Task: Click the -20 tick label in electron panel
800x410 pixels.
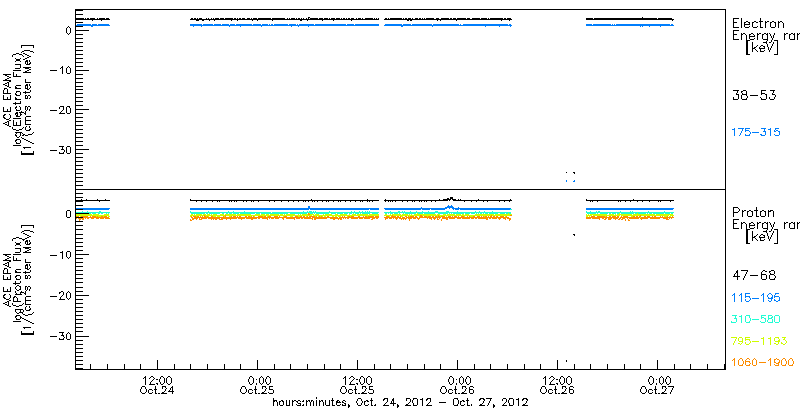Action: (60, 110)
